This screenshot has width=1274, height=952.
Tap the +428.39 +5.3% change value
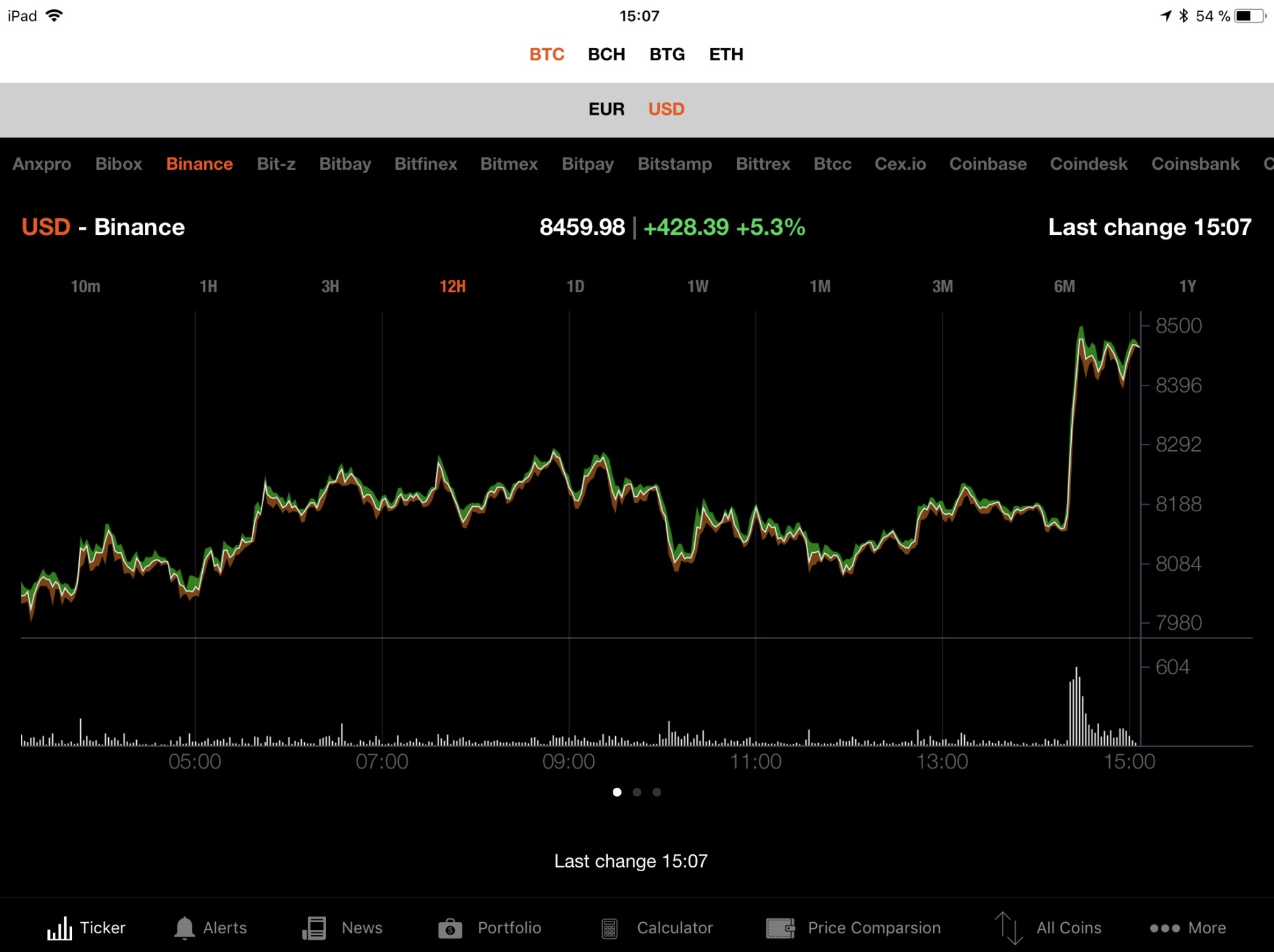724,228
